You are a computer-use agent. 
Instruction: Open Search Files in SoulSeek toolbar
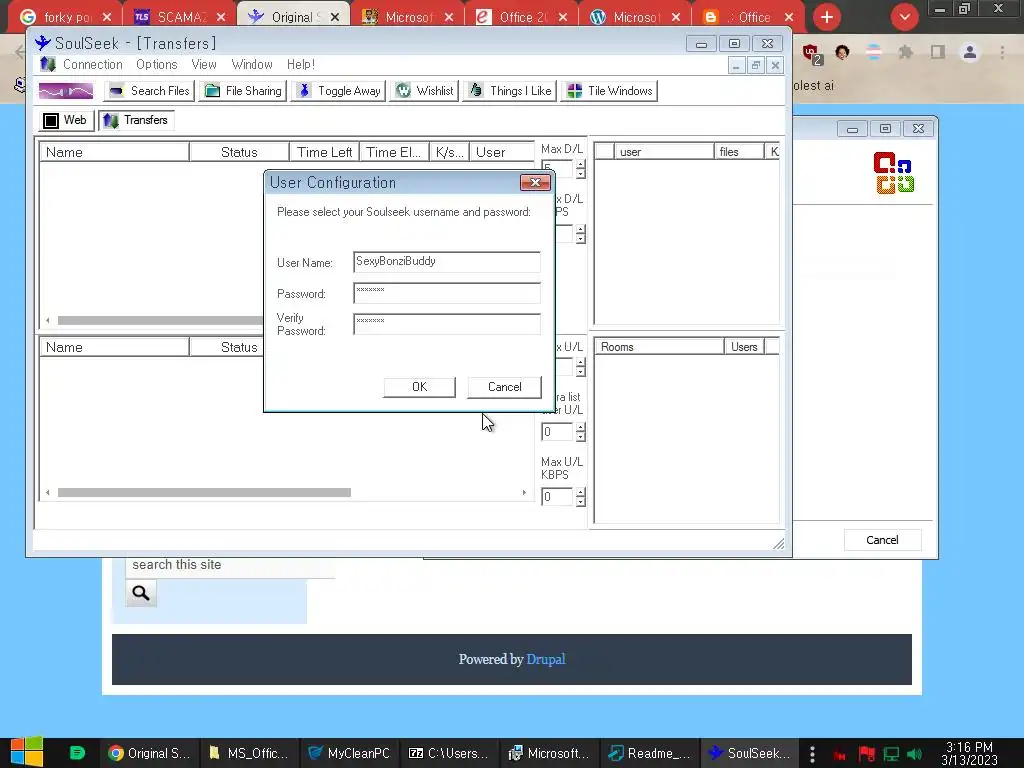149,91
